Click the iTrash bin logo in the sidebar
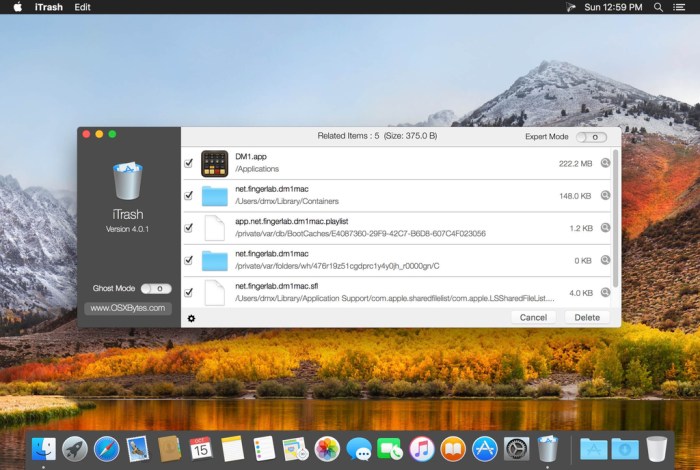Screen dimensions: 700x470 click(128, 180)
